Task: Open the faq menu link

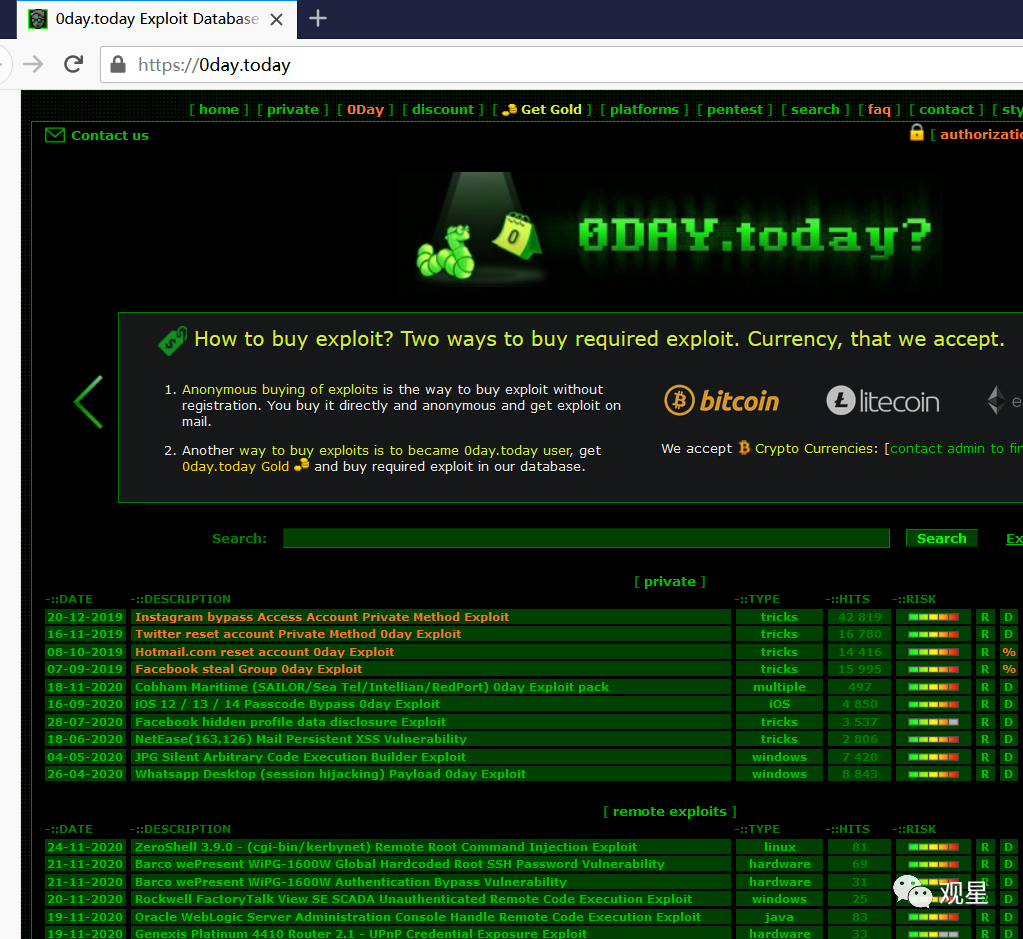Action: (x=879, y=109)
